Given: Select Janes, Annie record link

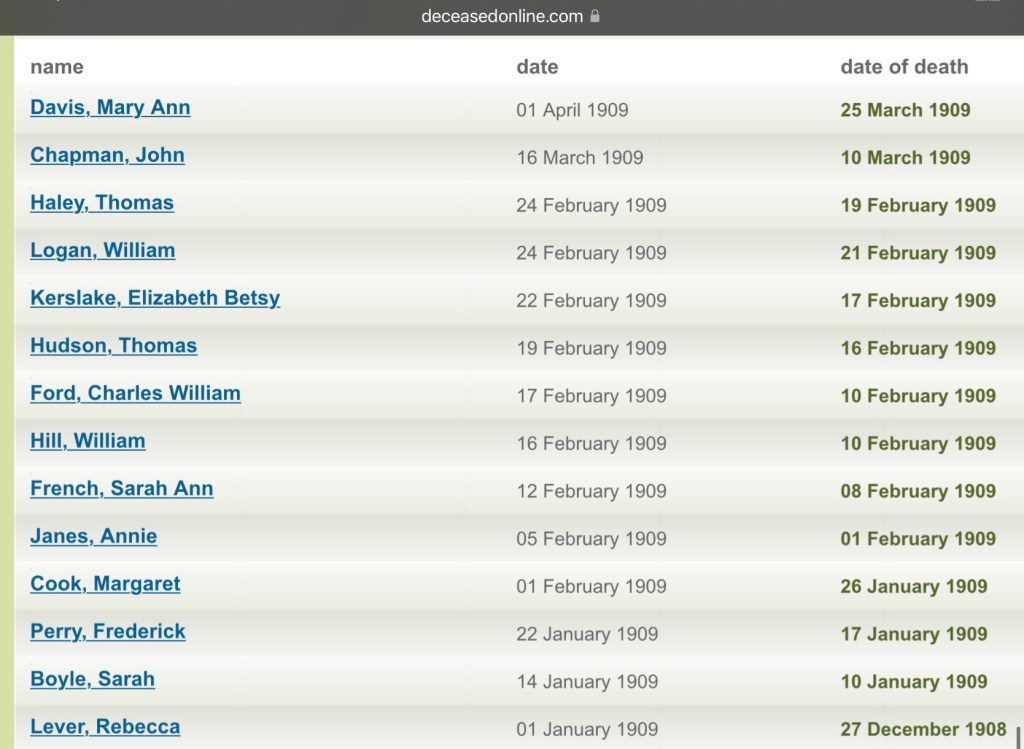Looking at the screenshot, I should tap(93, 537).
